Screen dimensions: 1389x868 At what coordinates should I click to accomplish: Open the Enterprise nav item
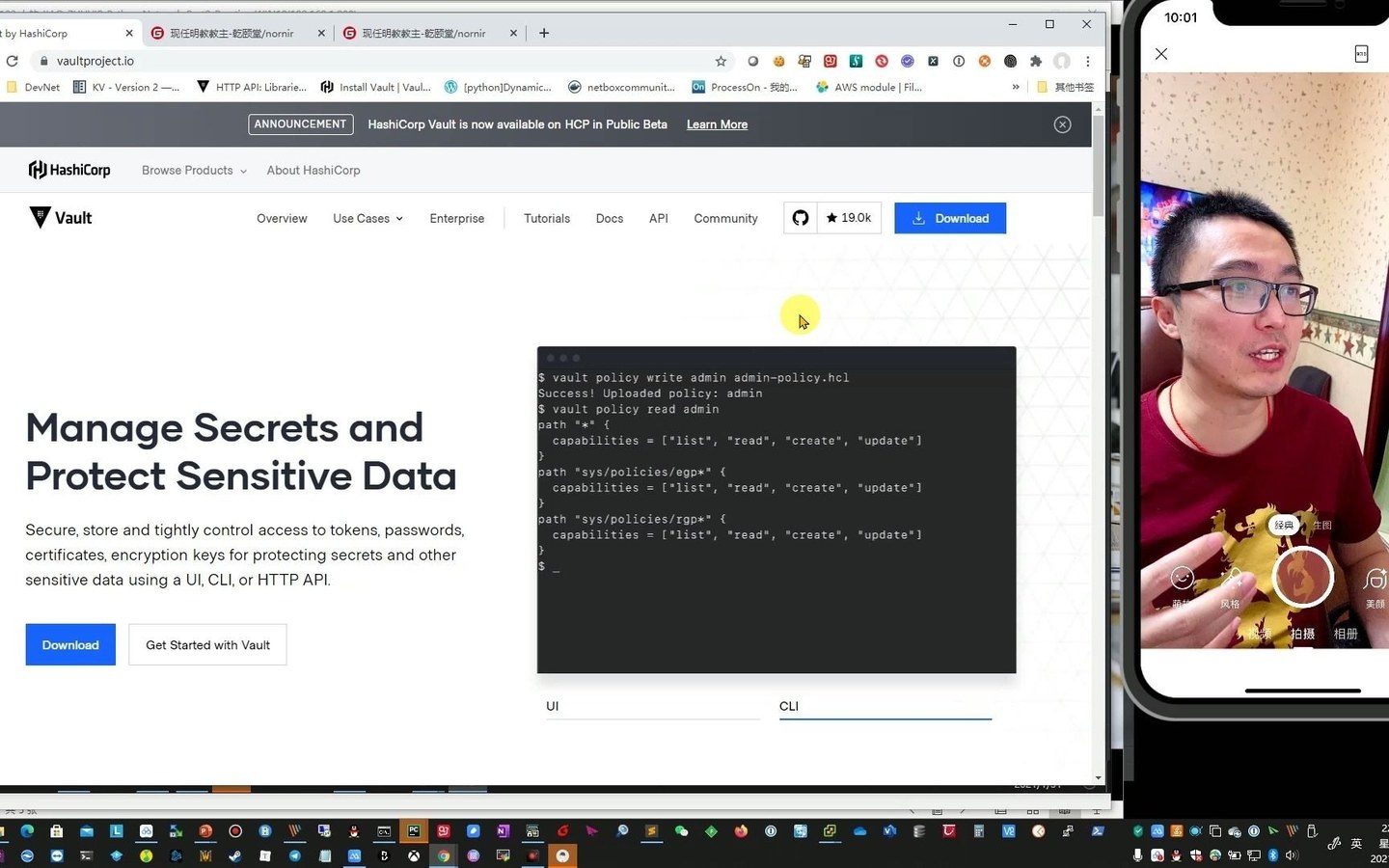(x=457, y=219)
